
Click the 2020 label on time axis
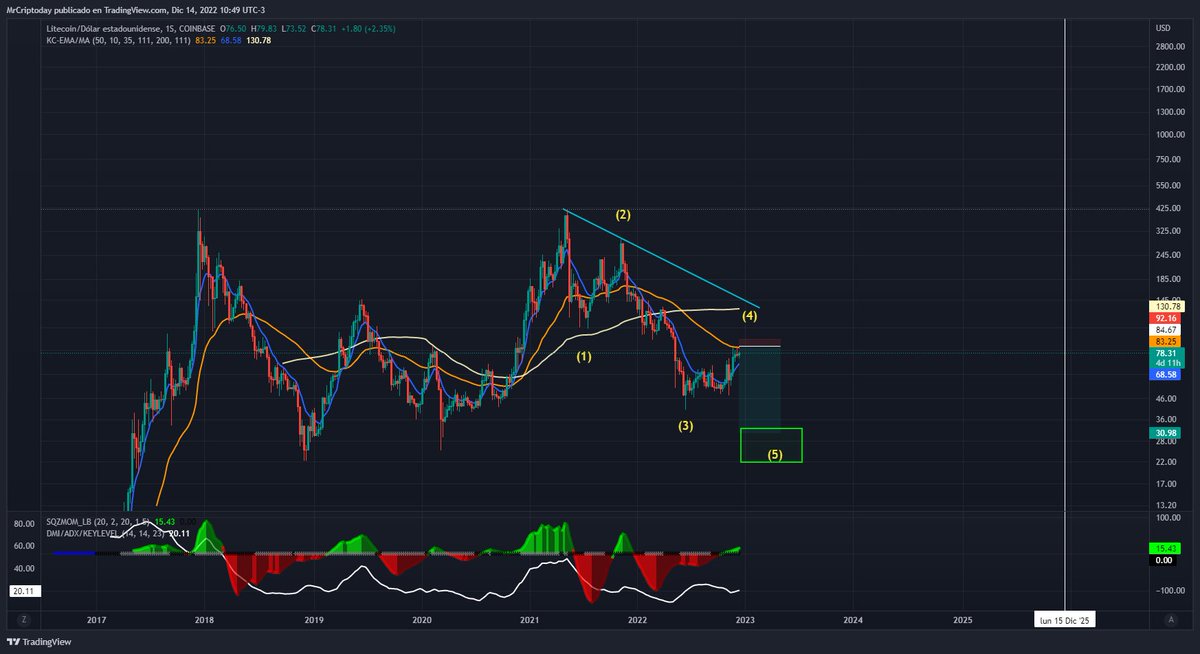tap(421, 620)
